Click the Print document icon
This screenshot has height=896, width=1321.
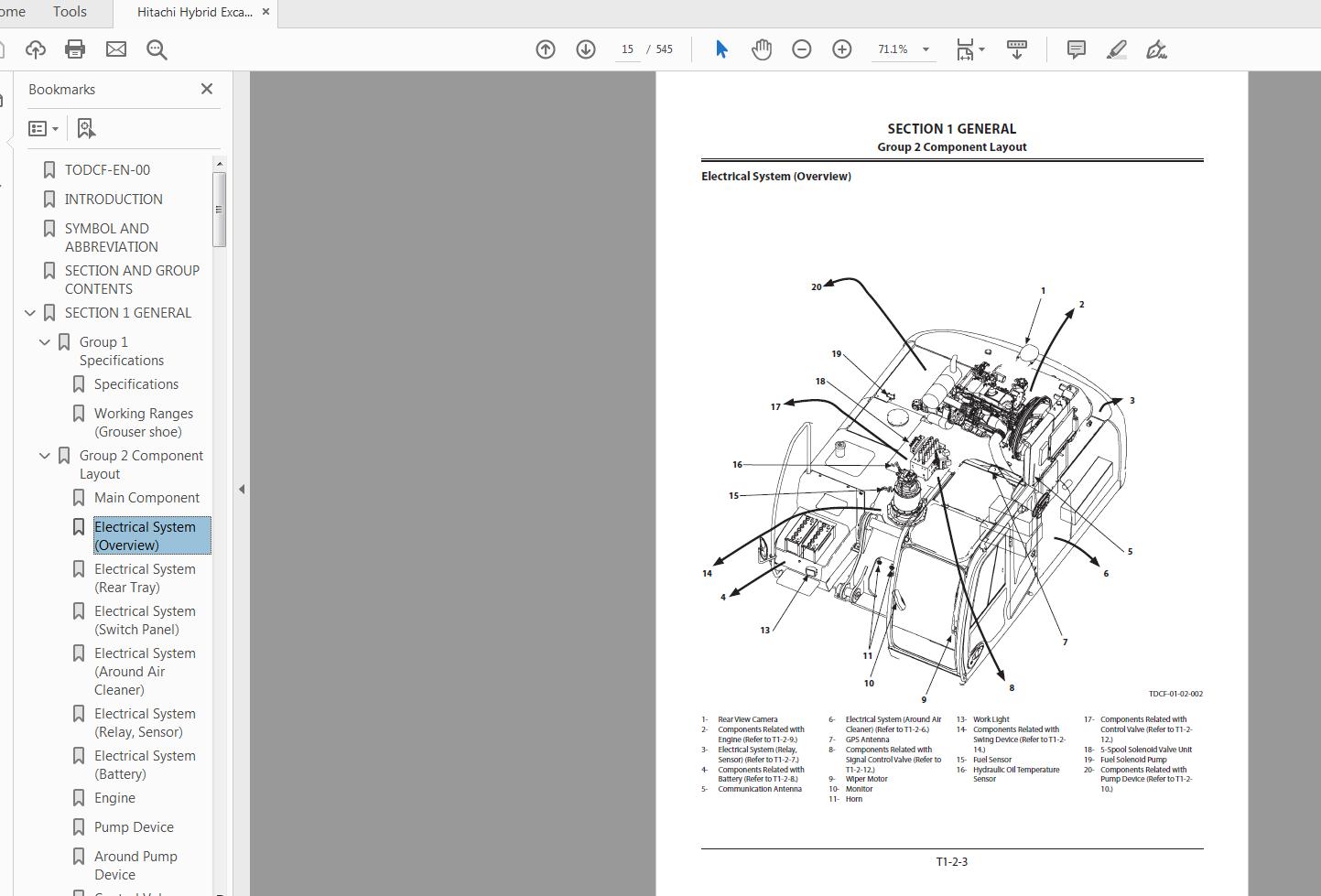74,49
